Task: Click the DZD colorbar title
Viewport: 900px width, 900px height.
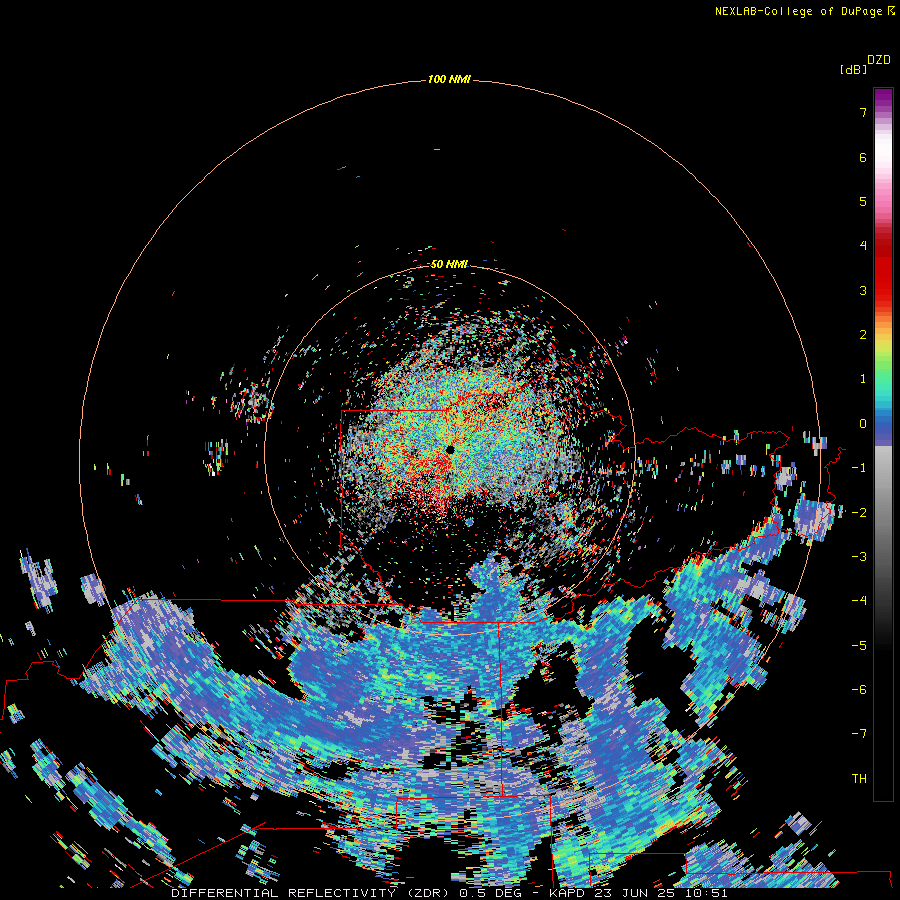Action: point(879,60)
